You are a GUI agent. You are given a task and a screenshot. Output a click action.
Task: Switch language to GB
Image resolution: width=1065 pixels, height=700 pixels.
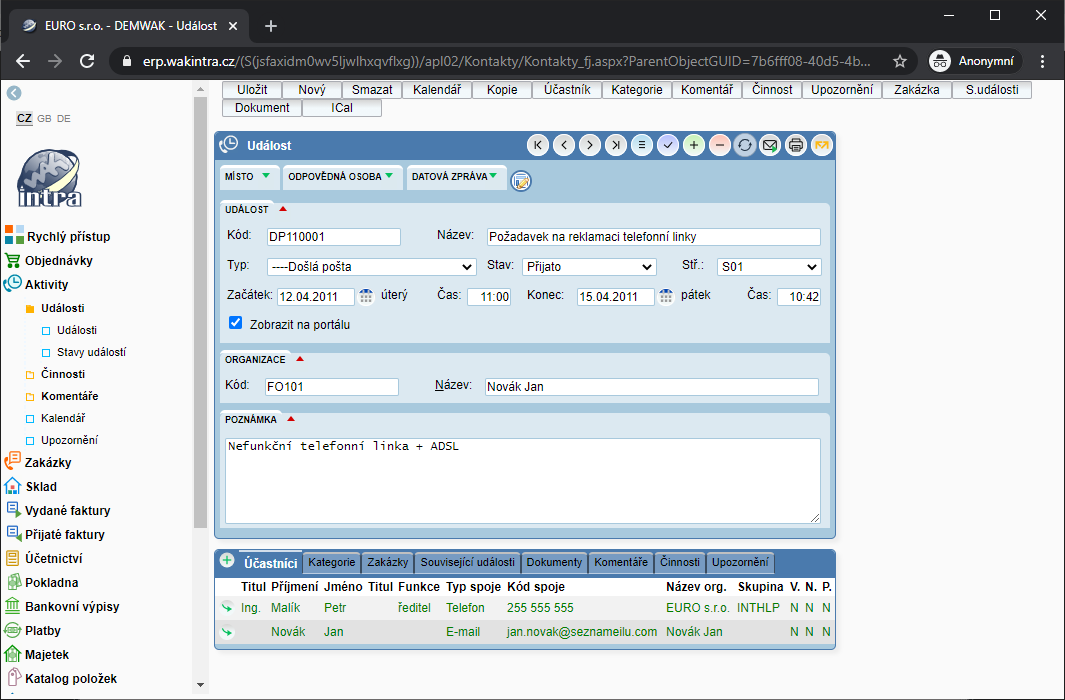[44, 119]
